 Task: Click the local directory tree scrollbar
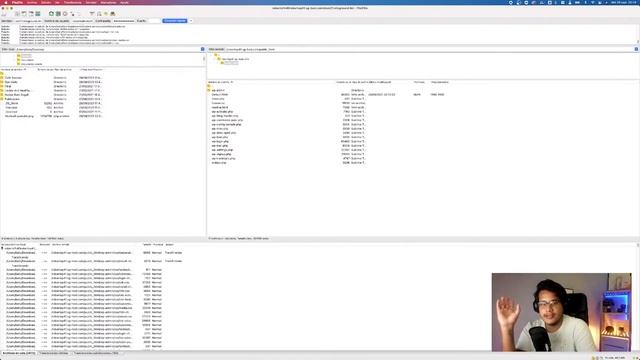tap(204, 59)
